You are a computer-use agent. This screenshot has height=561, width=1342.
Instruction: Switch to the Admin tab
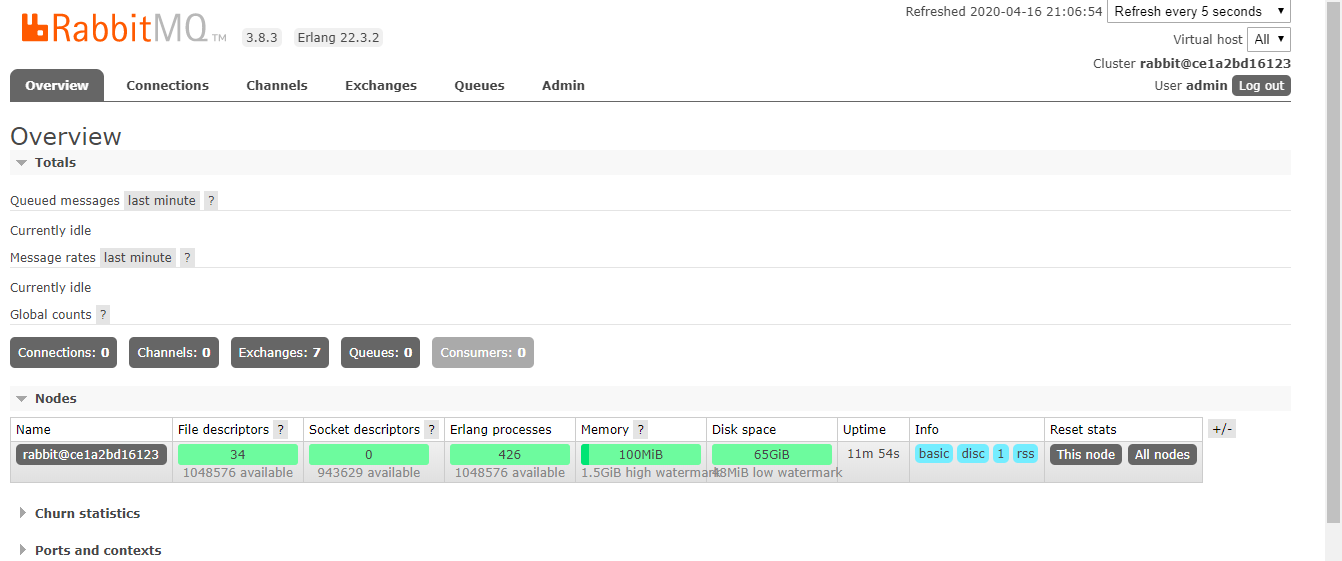click(x=563, y=85)
